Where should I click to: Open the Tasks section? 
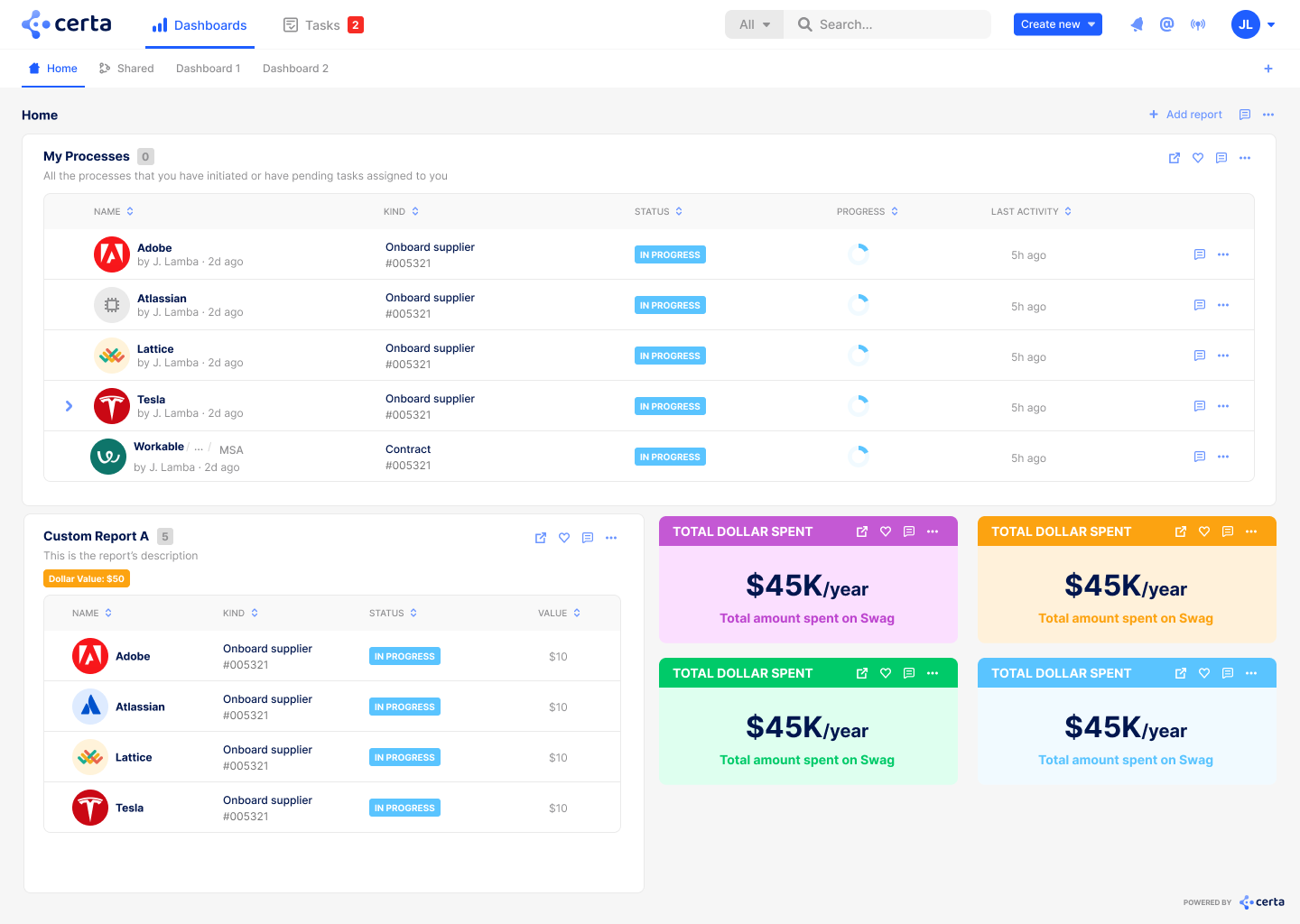(322, 25)
